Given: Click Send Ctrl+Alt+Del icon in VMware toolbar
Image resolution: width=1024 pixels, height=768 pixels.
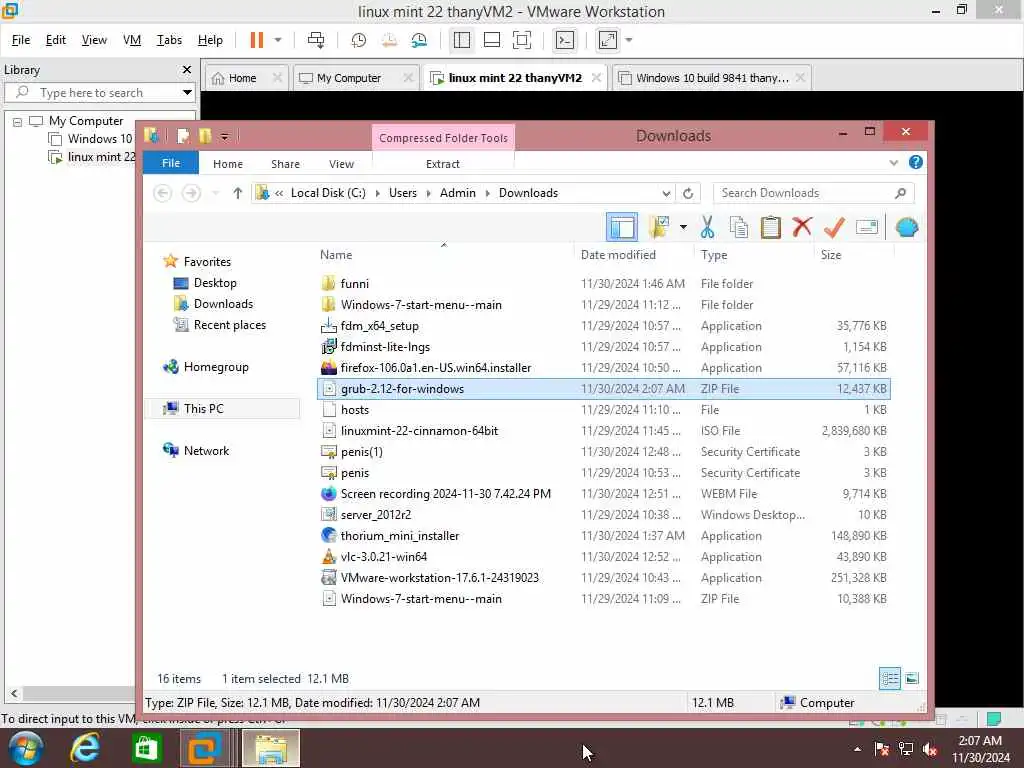Looking at the screenshot, I should 316,40.
